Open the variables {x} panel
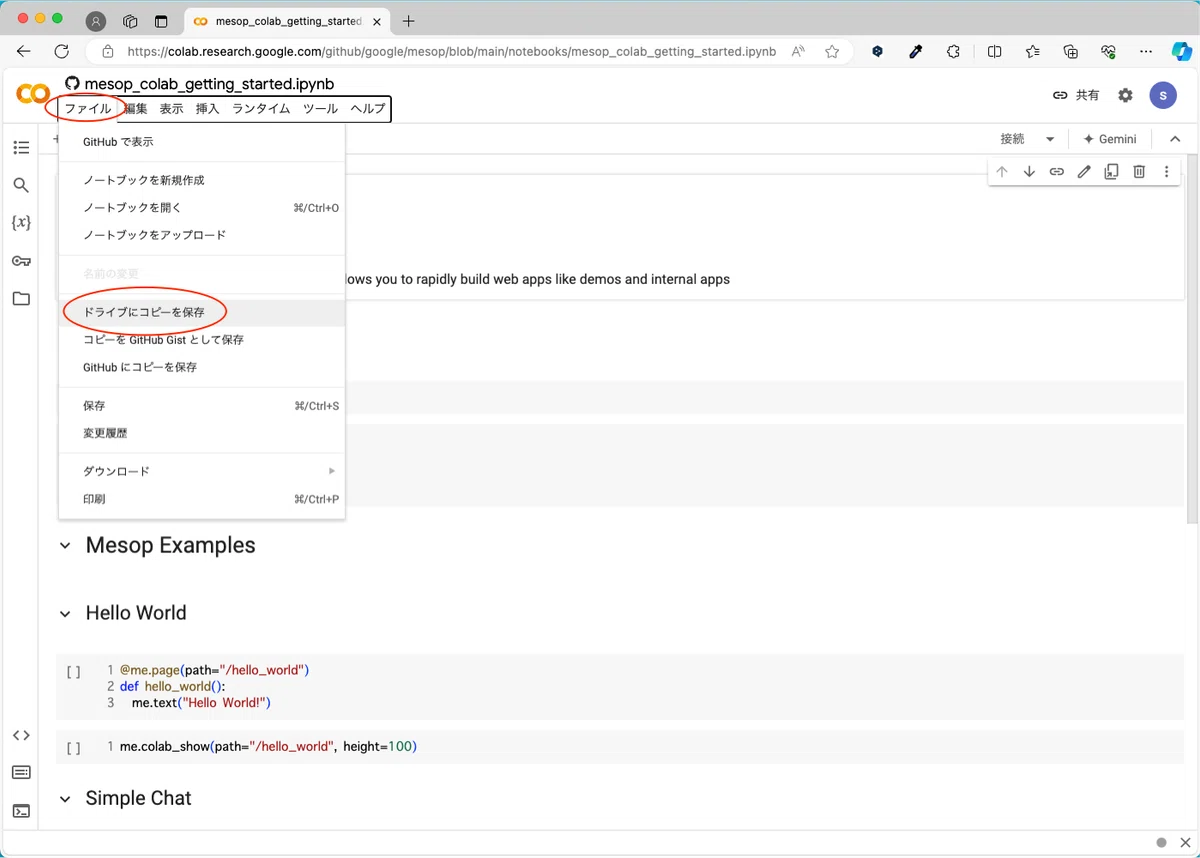Image resolution: width=1200 pixels, height=858 pixels. coord(21,222)
